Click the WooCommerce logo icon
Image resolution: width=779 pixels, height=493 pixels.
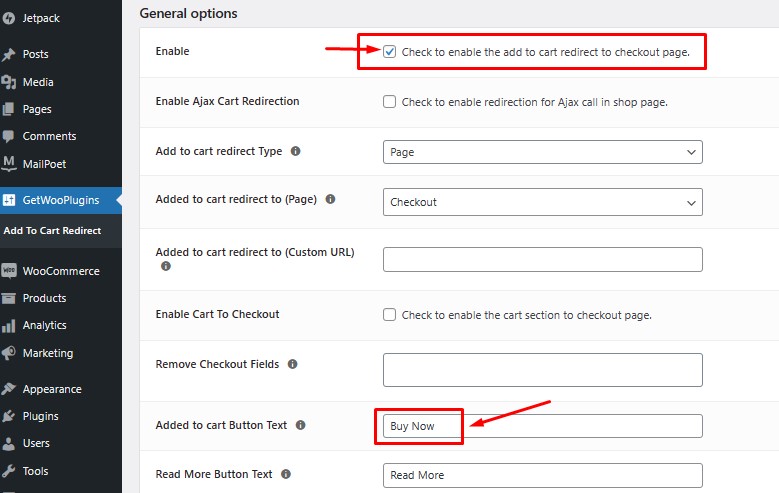click(9, 271)
